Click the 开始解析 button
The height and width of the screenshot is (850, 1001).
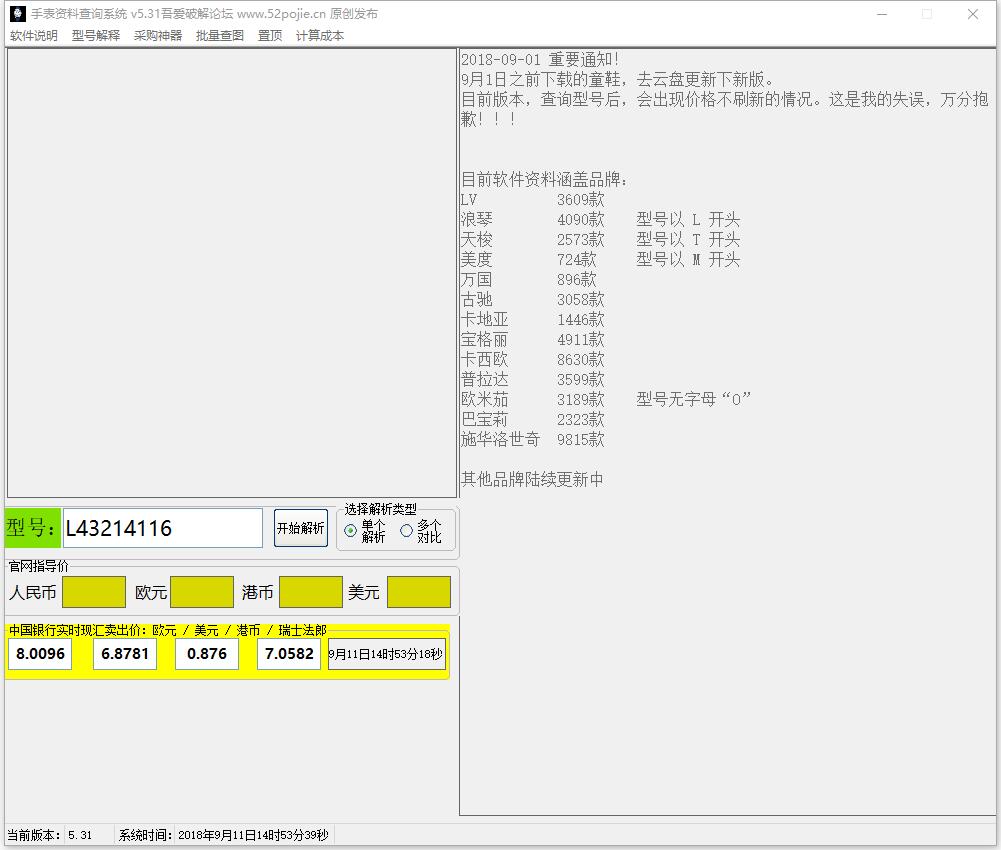coord(301,527)
